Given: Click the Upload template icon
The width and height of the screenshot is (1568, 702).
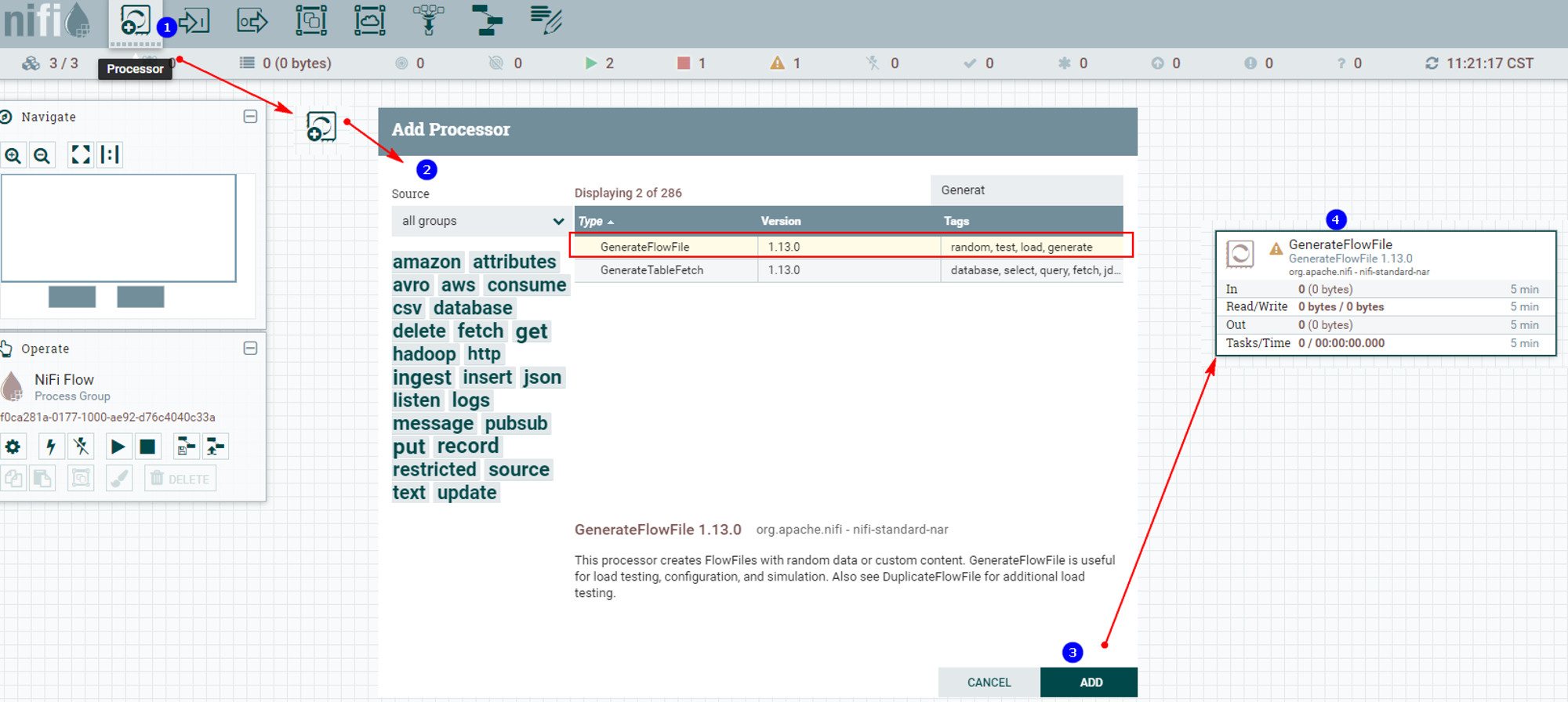Looking at the screenshot, I should pos(216,447).
